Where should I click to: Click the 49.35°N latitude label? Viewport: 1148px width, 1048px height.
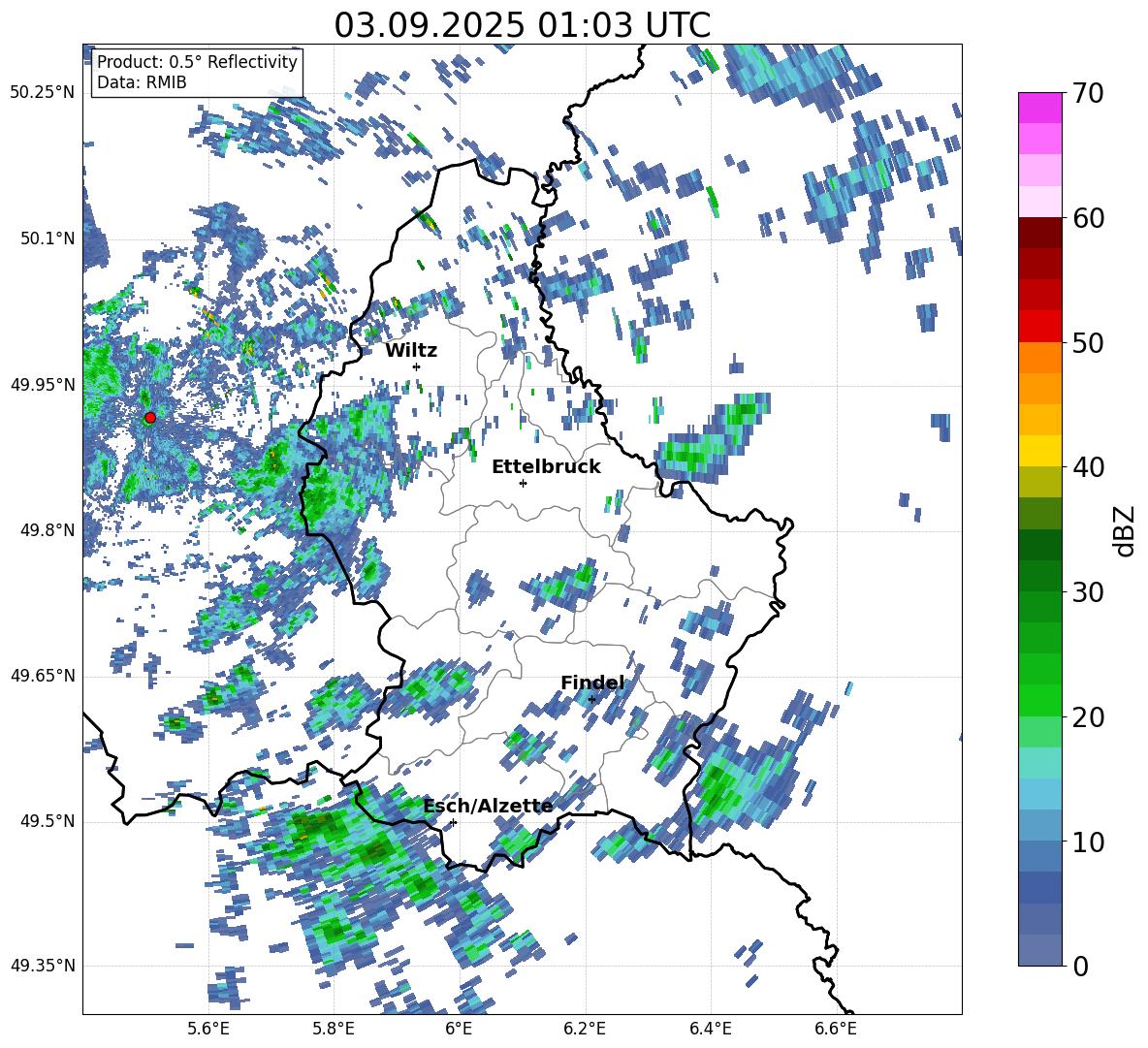click(x=43, y=966)
